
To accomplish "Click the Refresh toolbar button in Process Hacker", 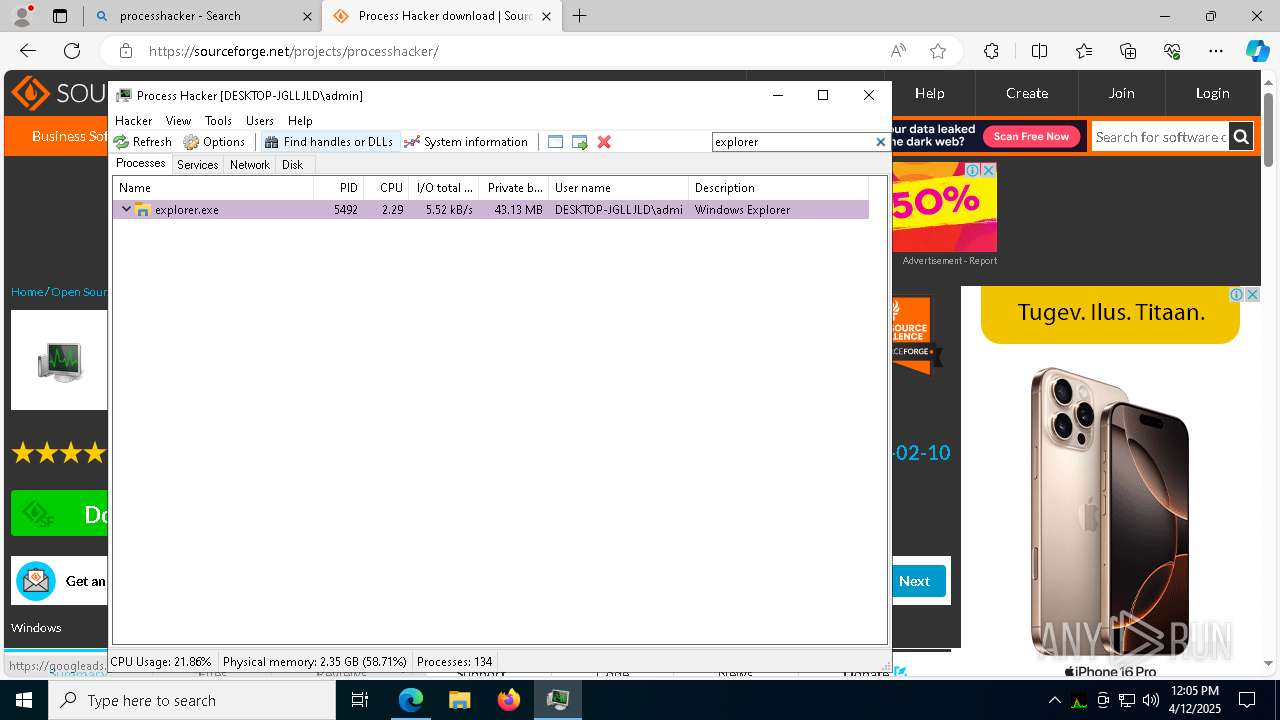I will coord(143,142).
